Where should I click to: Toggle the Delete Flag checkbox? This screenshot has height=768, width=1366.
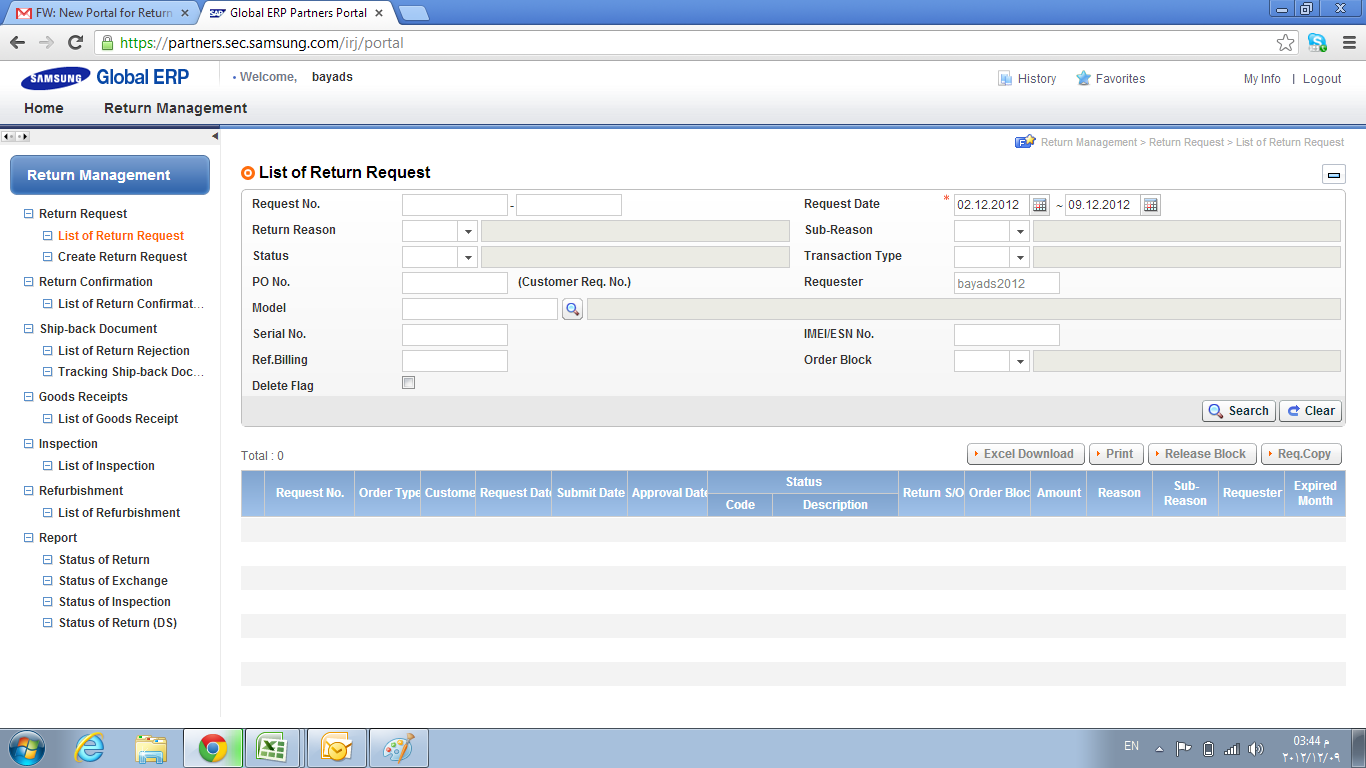408,383
